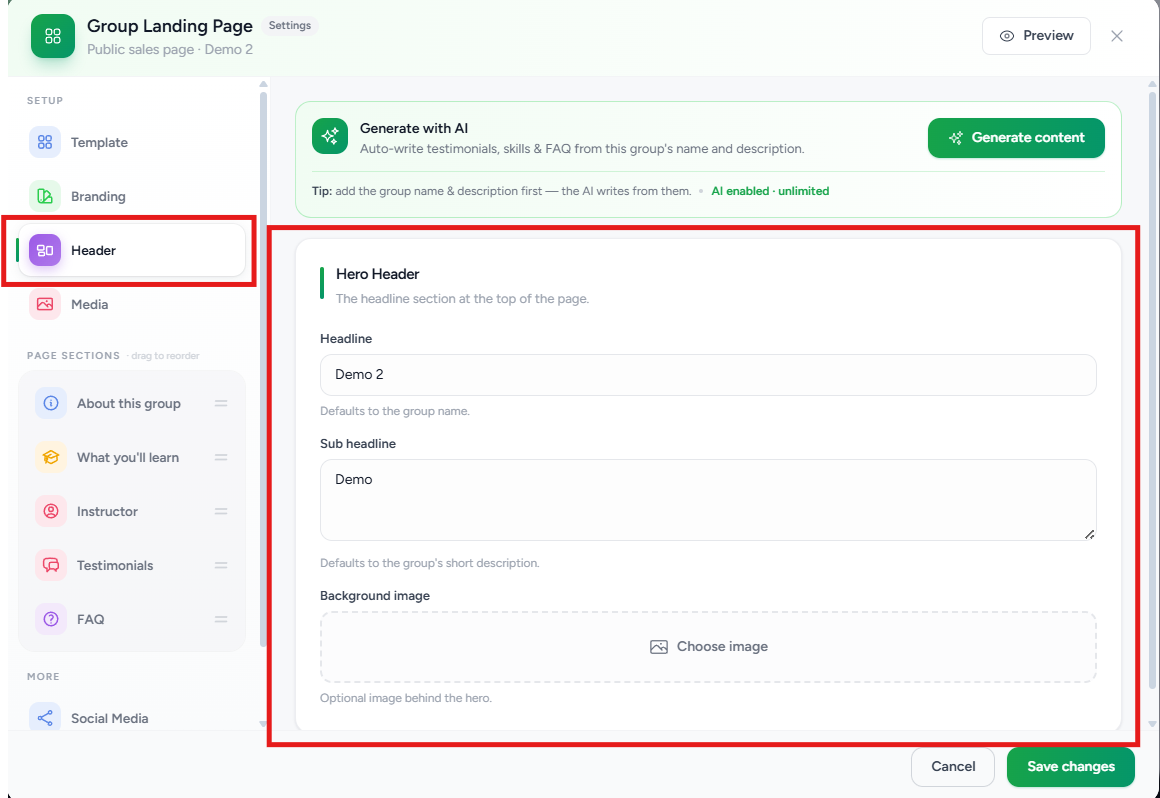Click the drag handle beside About this group
Screen dimensions: 1160x798
220,404
